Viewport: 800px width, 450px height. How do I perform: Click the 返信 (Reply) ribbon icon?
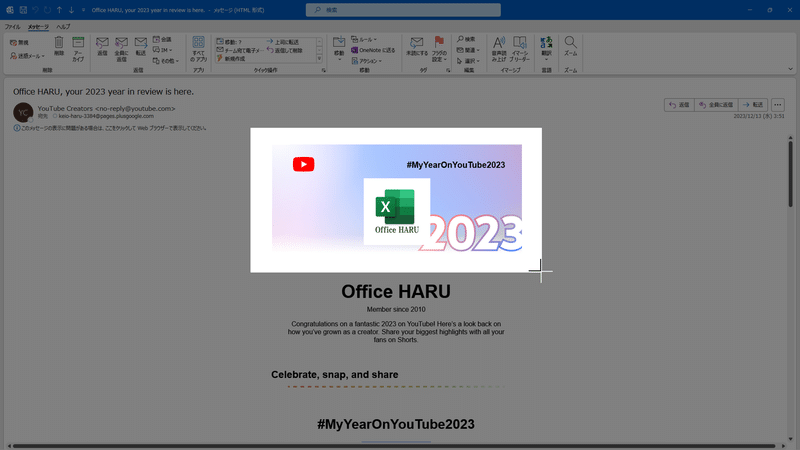pyautogui.click(x=102, y=46)
